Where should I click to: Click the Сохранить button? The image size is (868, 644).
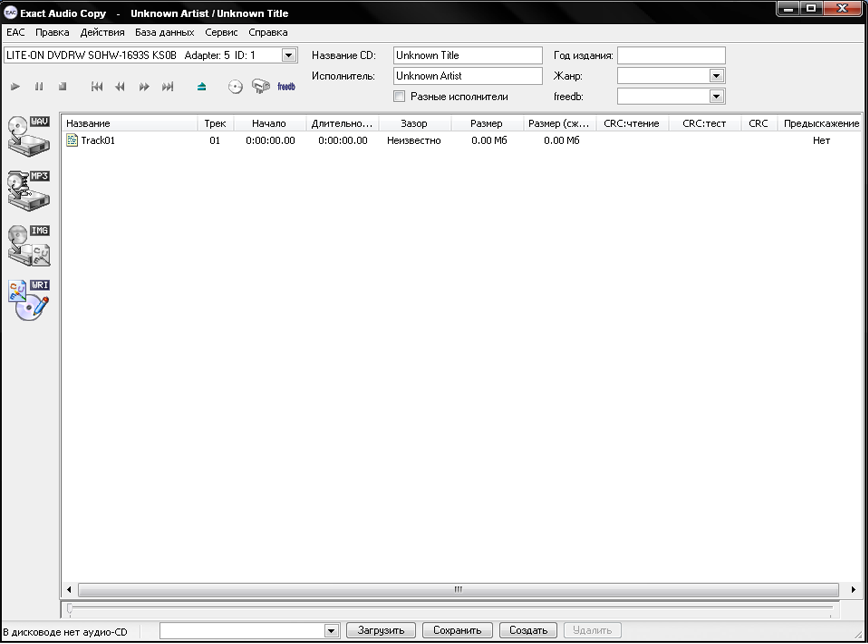pyautogui.click(x=457, y=630)
